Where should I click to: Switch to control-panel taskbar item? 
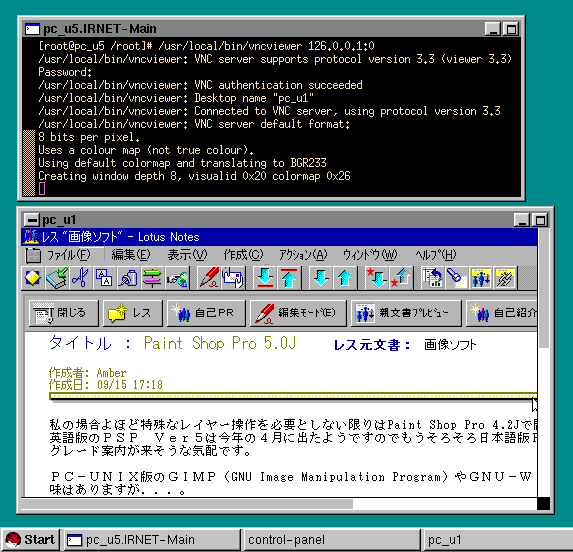coord(331,540)
